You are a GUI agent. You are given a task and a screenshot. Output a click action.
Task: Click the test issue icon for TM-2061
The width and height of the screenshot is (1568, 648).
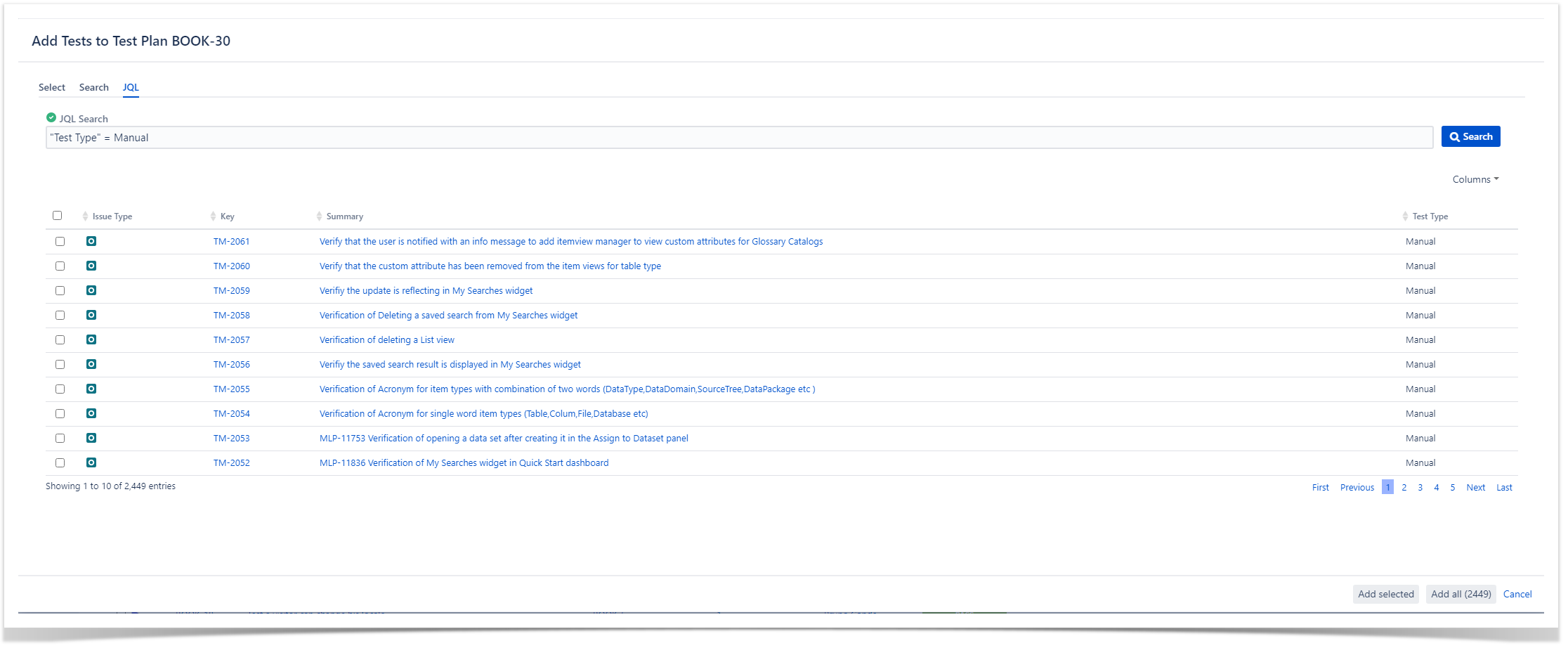[x=91, y=241]
